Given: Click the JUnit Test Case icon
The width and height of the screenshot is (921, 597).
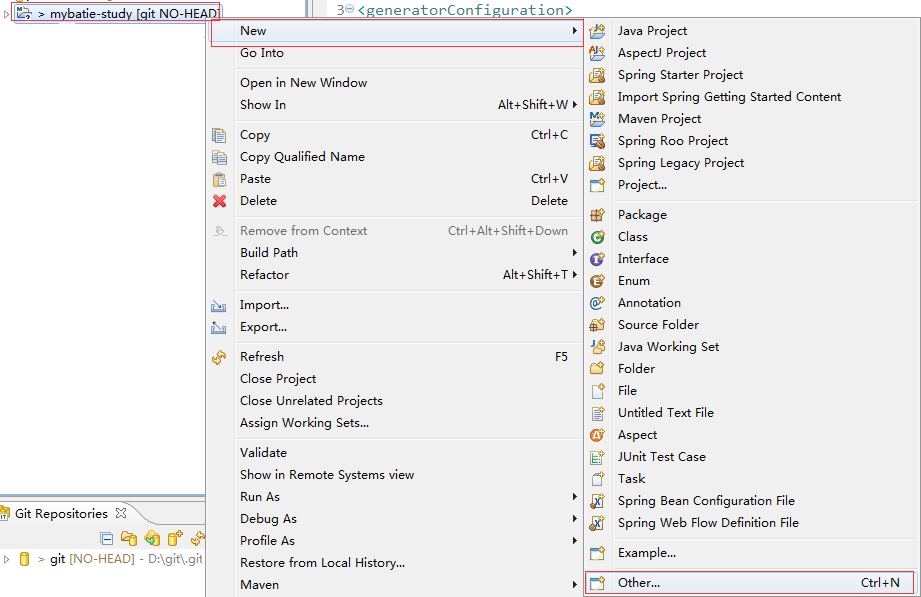Looking at the screenshot, I should [x=597, y=457].
